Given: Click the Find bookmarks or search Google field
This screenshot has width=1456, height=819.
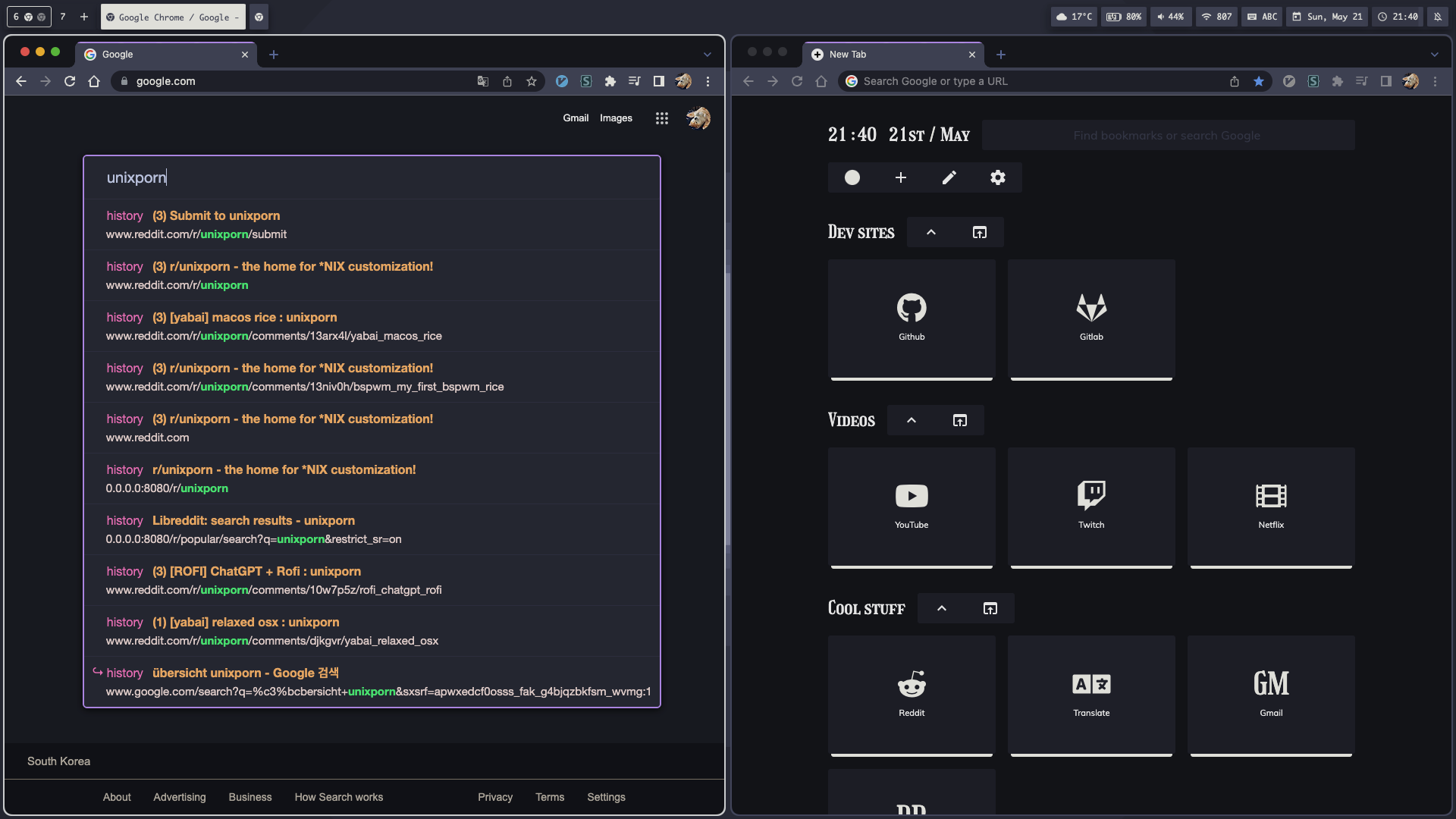Looking at the screenshot, I should (1166, 135).
